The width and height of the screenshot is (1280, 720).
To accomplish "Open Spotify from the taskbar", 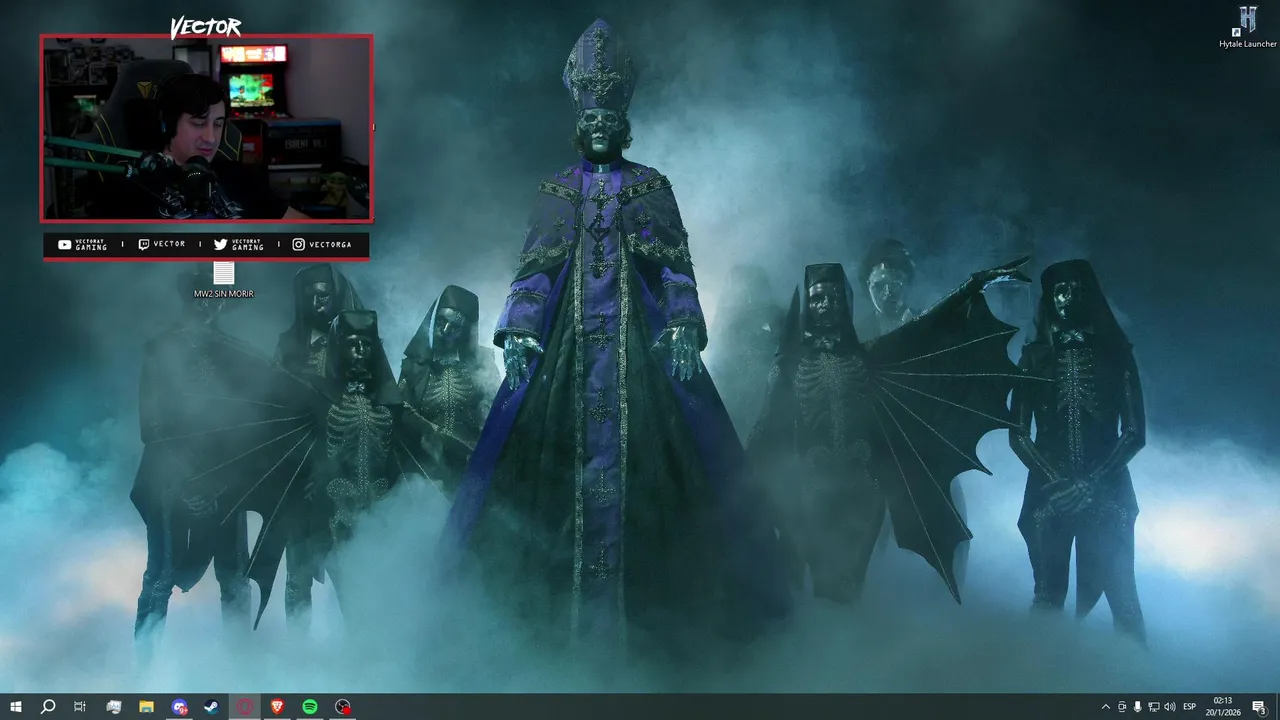I will click(x=310, y=707).
